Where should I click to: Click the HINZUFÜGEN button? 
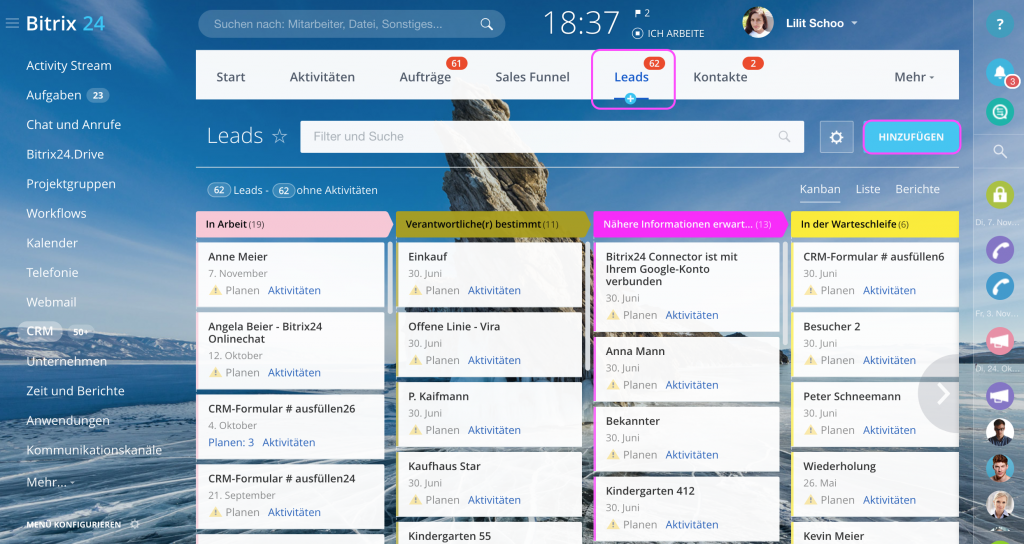[x=911, y=137]
